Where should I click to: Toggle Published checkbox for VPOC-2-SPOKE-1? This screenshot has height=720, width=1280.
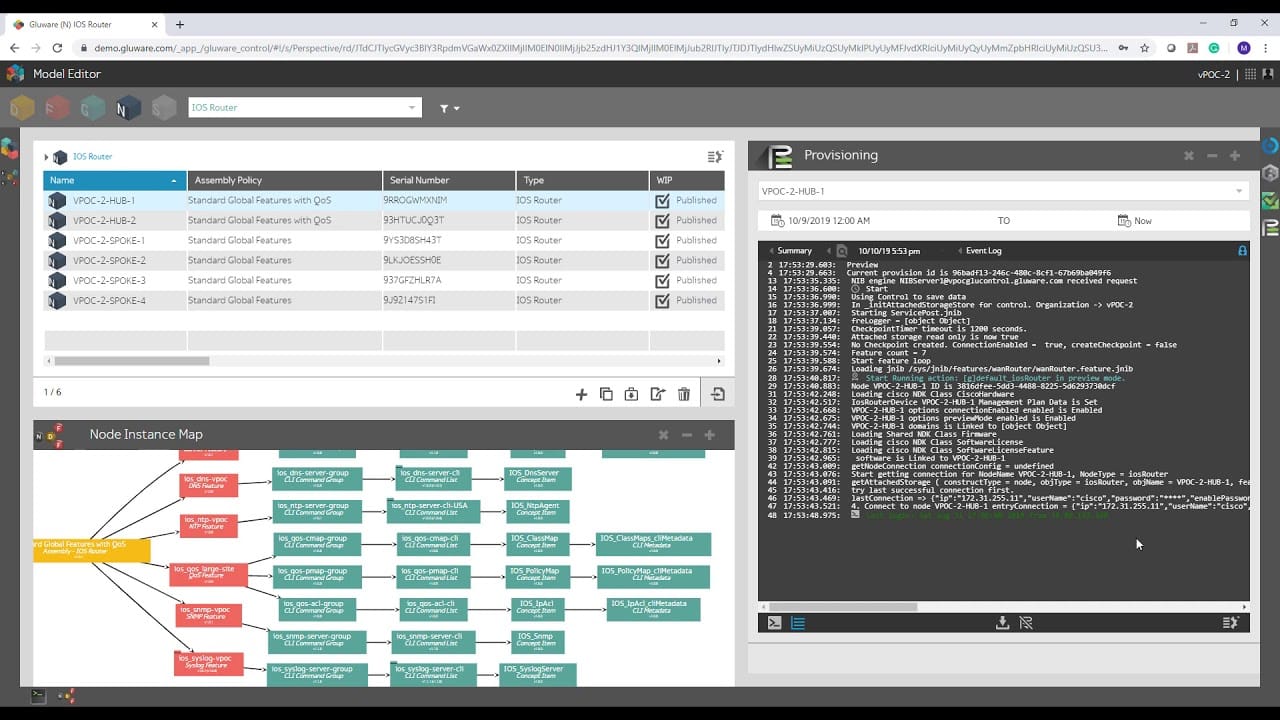(662, 240)
